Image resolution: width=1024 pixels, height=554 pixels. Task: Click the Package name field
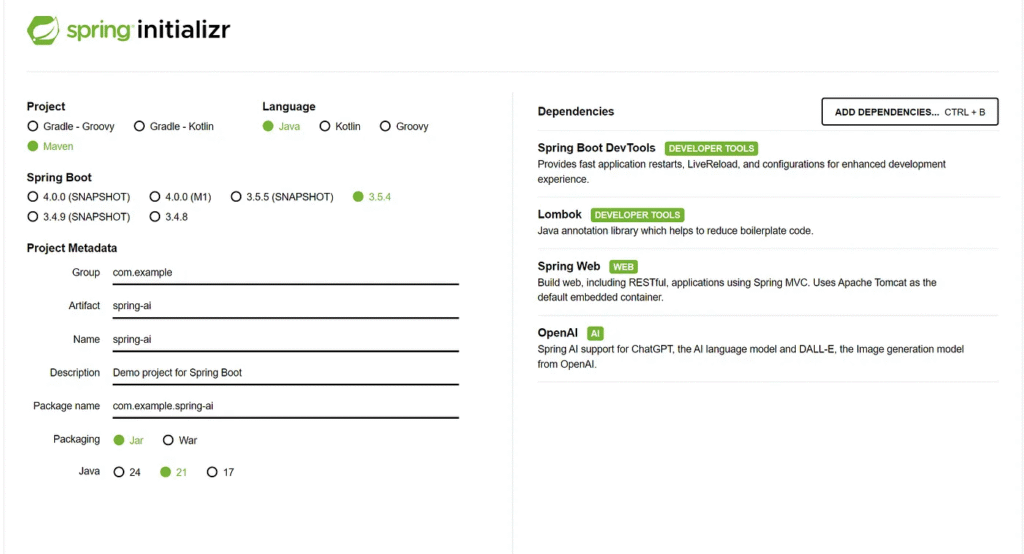point(284,406)
